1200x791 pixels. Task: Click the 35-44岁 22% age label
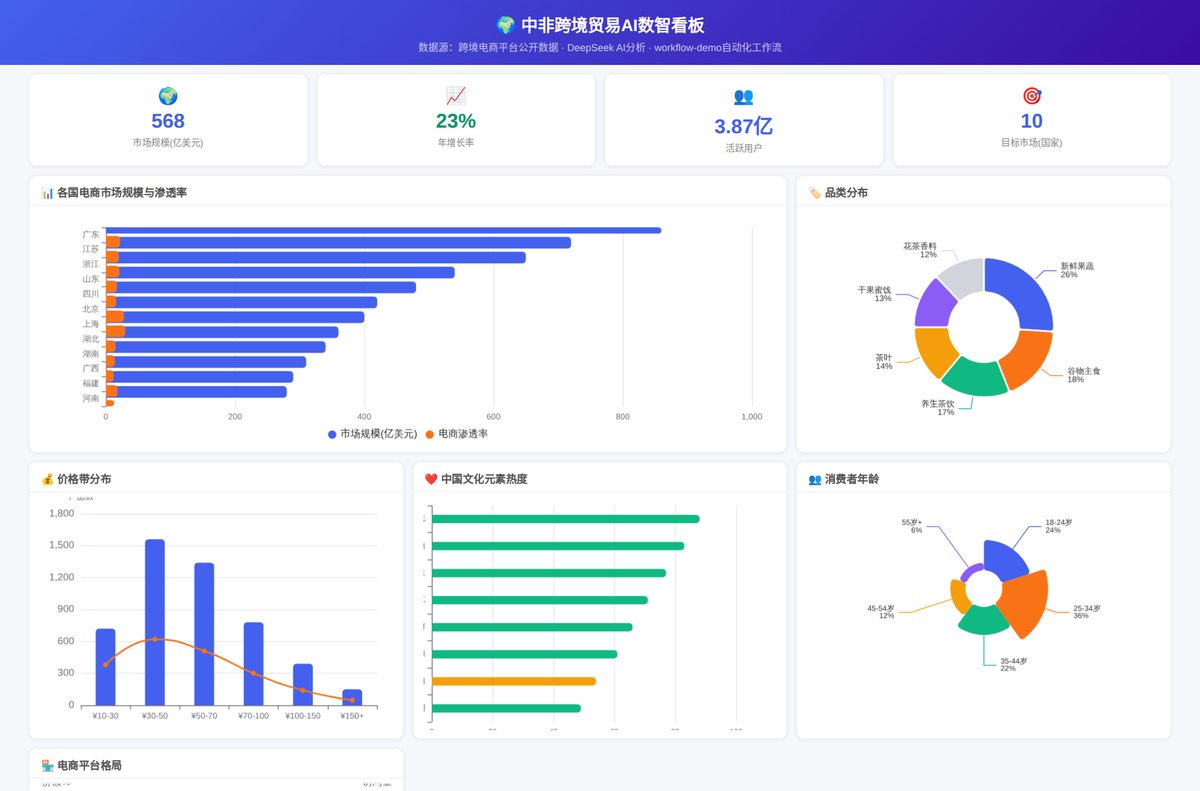click(x=1014, y=664)
